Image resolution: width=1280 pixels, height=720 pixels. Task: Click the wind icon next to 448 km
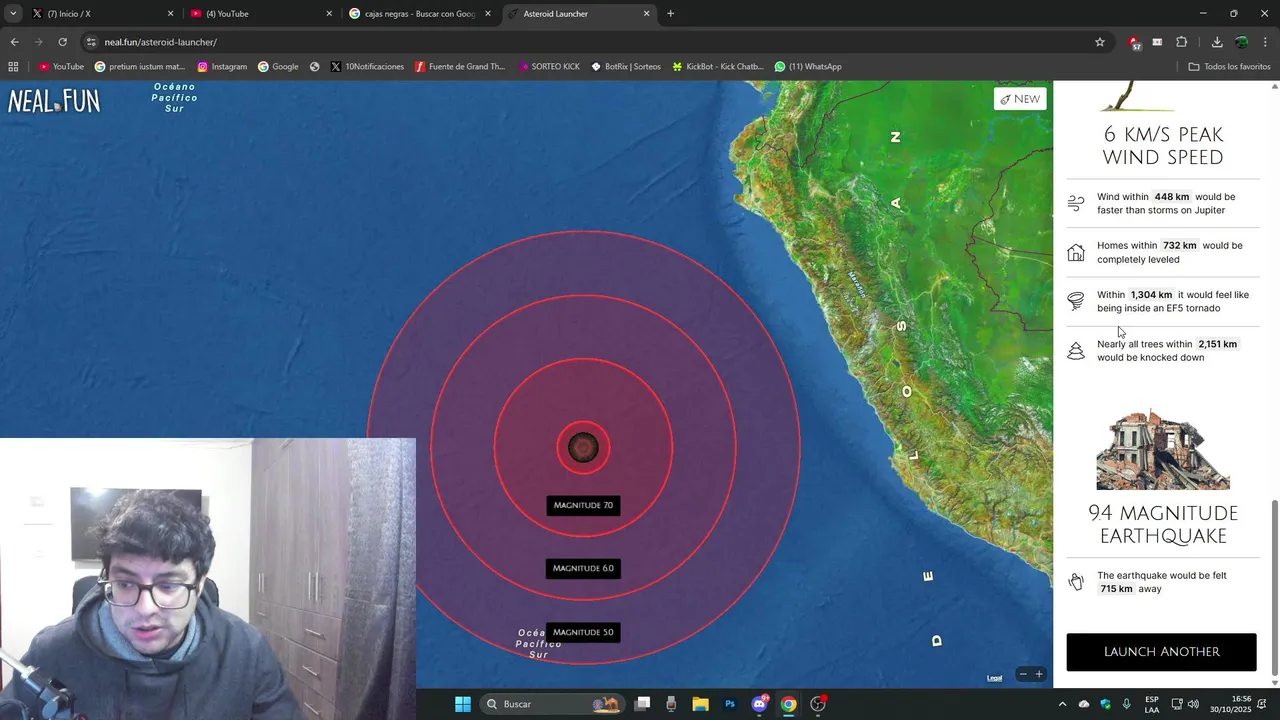point(1076,203)
